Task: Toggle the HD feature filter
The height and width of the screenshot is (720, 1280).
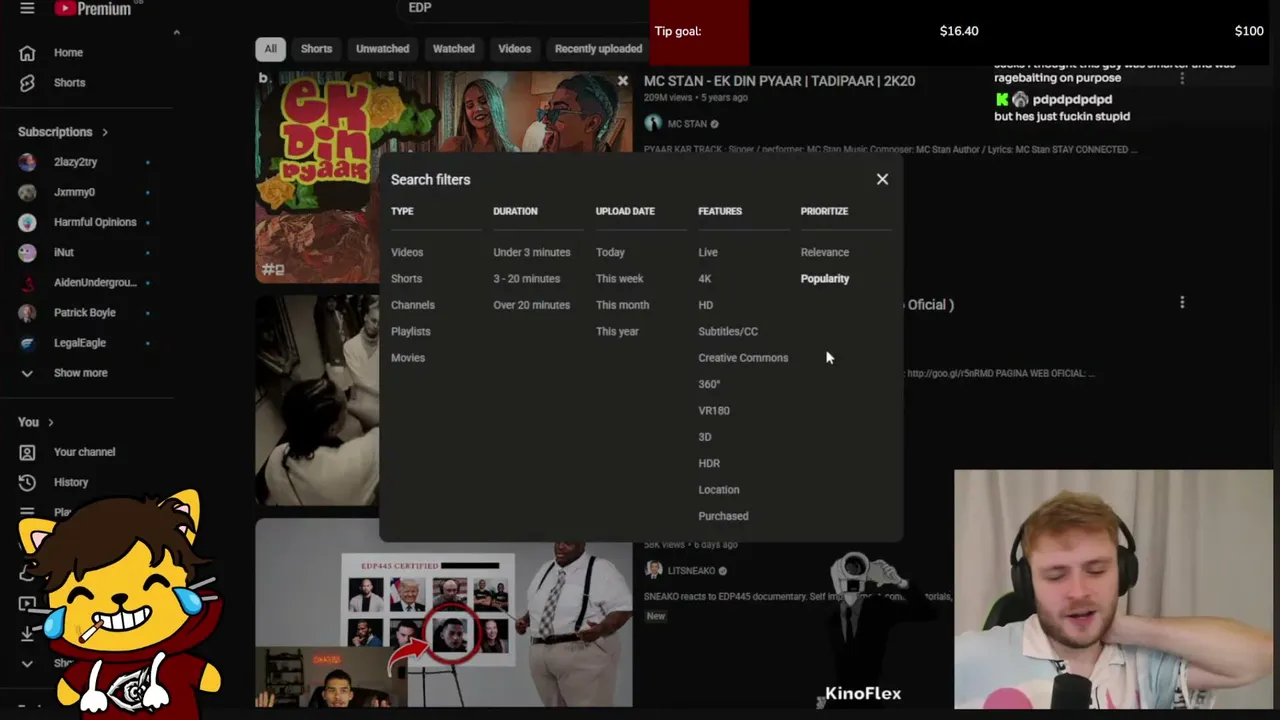Action: 706,305
